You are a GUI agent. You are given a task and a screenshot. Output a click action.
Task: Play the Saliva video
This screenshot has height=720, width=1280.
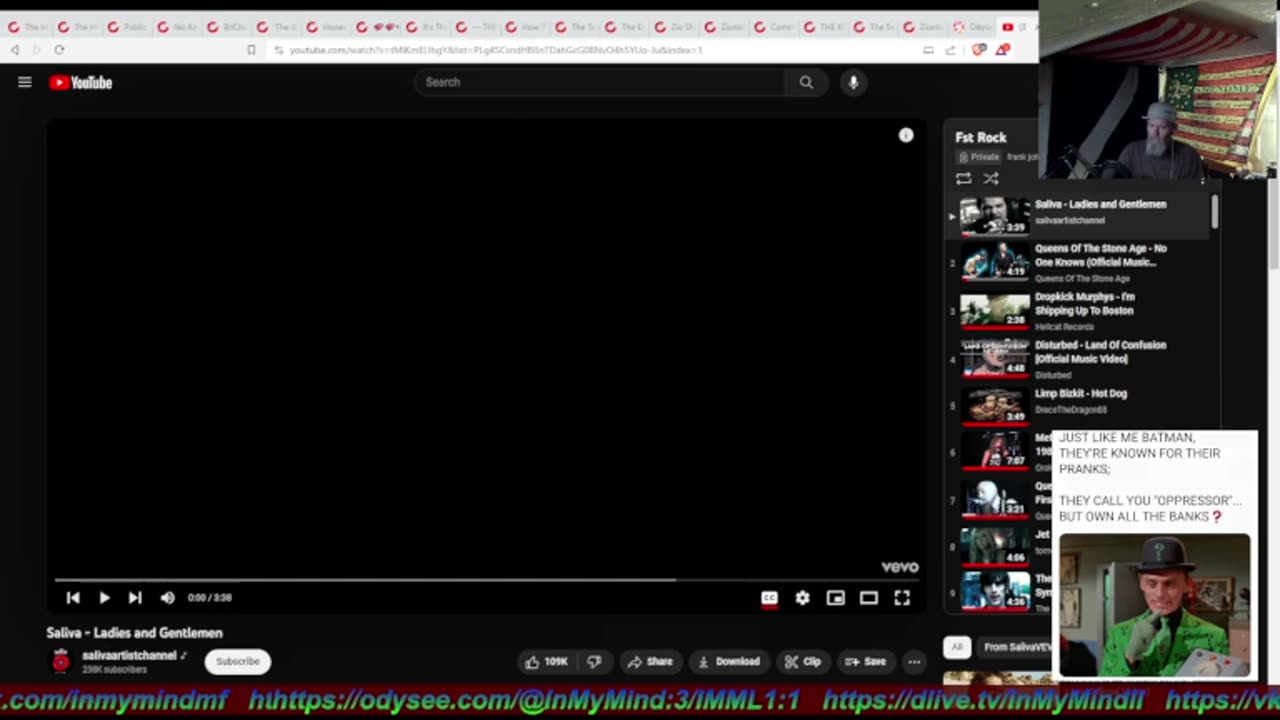tap(104, 598)
